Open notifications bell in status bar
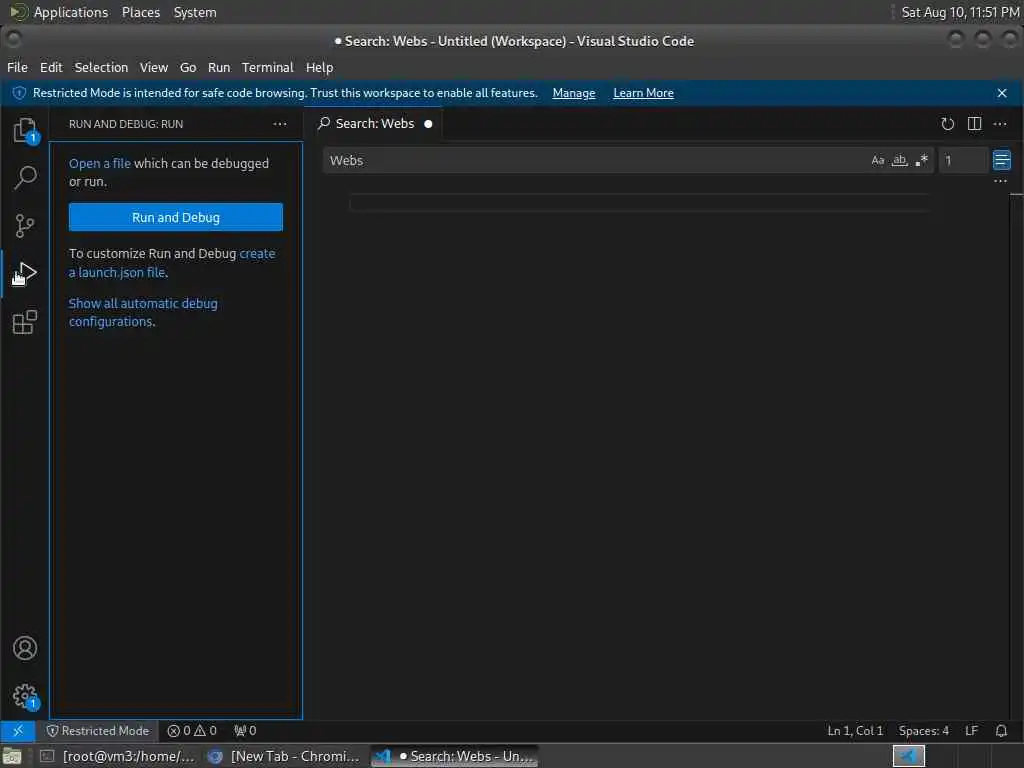The height and width of the screenshot is (768, 1024). pyautogui.click(x=1000, y=731)
